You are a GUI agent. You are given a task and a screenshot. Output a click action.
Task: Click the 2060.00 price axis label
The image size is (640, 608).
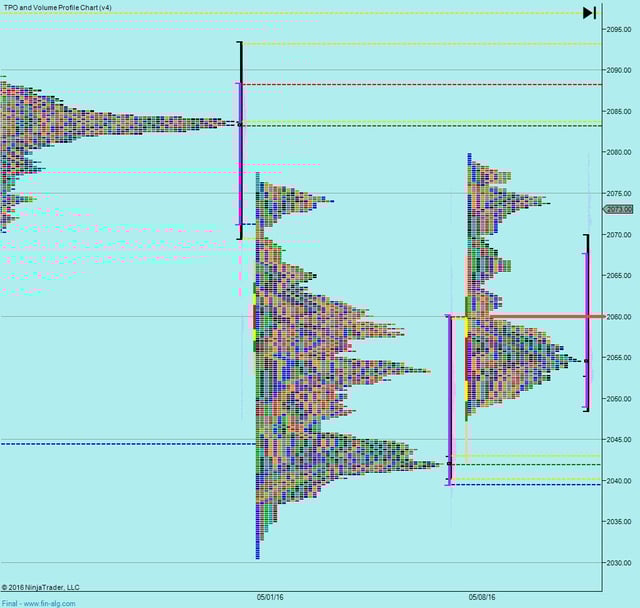pyautogui.click(x=620, y=317)
